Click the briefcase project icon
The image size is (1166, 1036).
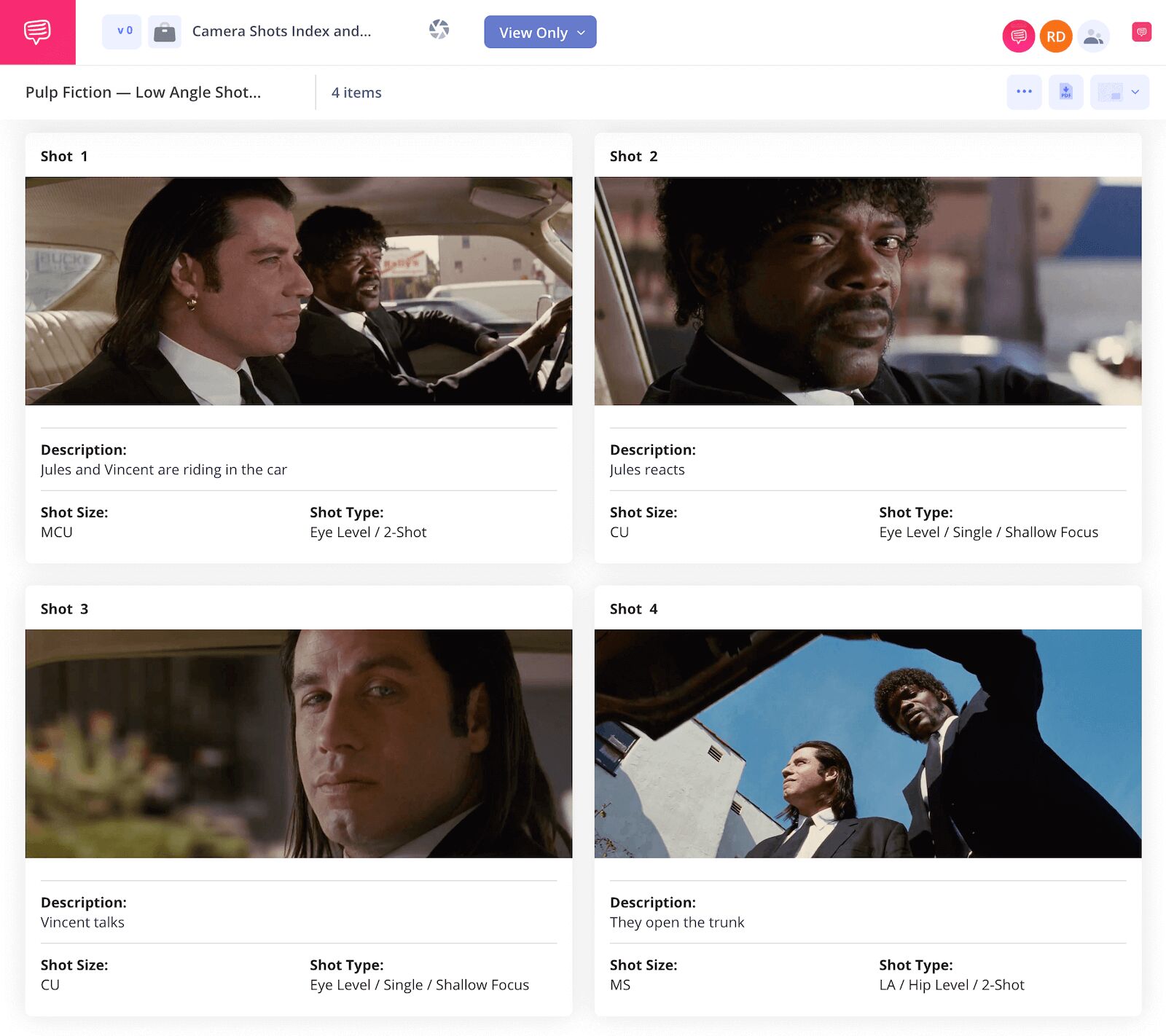pyautogui.click(x=165, y=32)
